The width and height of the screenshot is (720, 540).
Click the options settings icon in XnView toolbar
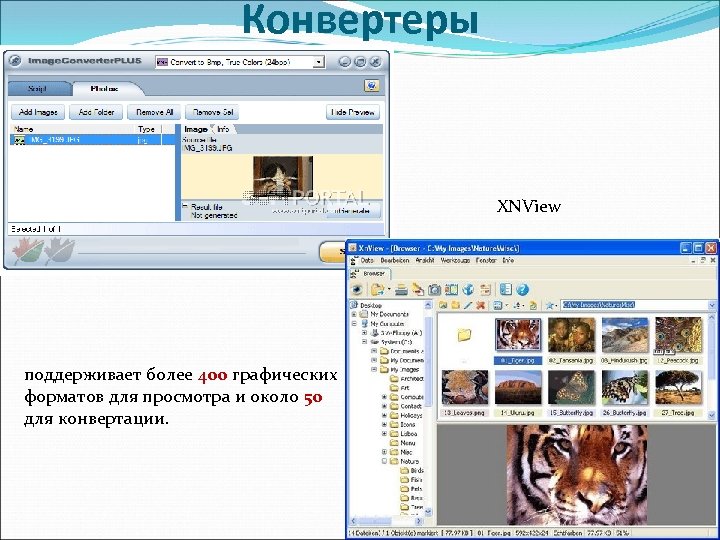[485, 290]
